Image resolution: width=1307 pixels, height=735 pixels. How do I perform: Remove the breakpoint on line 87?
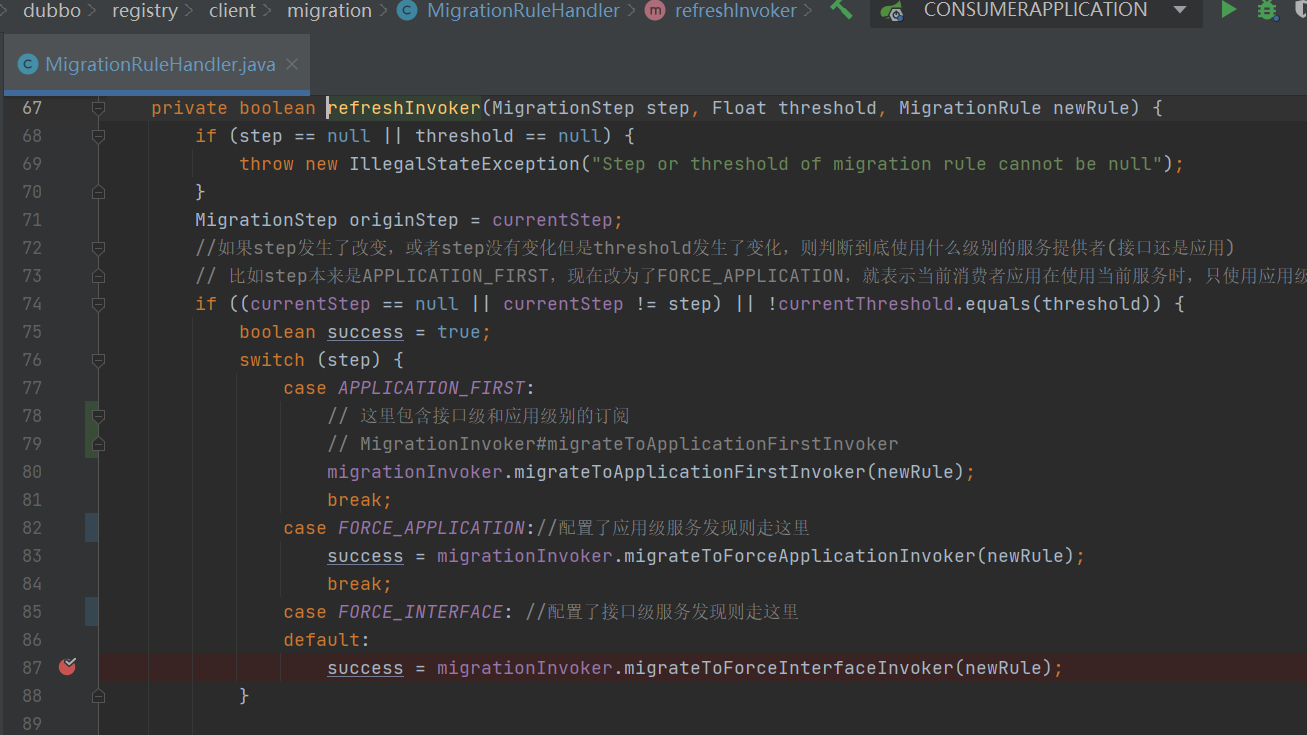coord(67,666)
